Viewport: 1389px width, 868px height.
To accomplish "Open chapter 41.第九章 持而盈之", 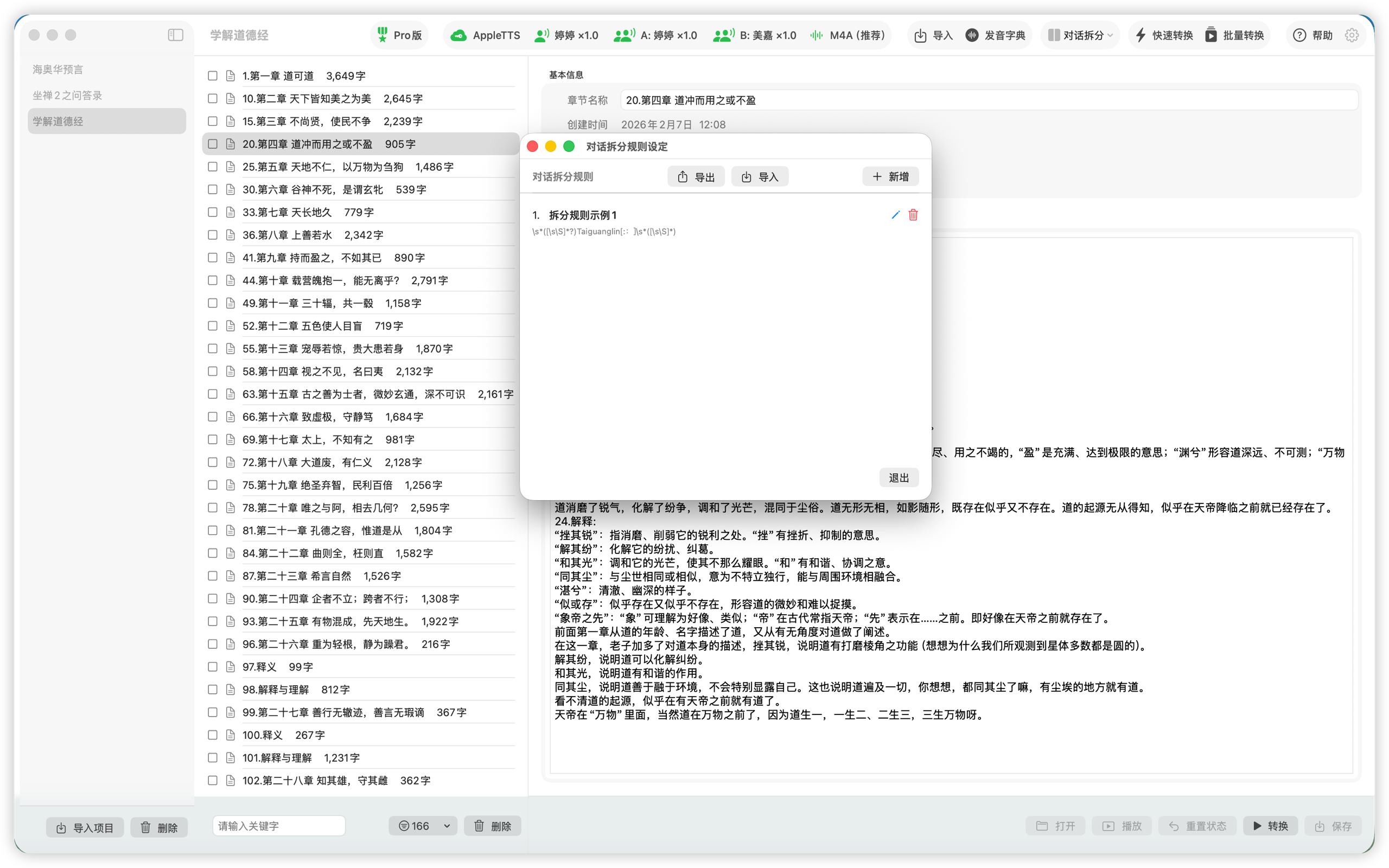I will (x=360, y=258).
